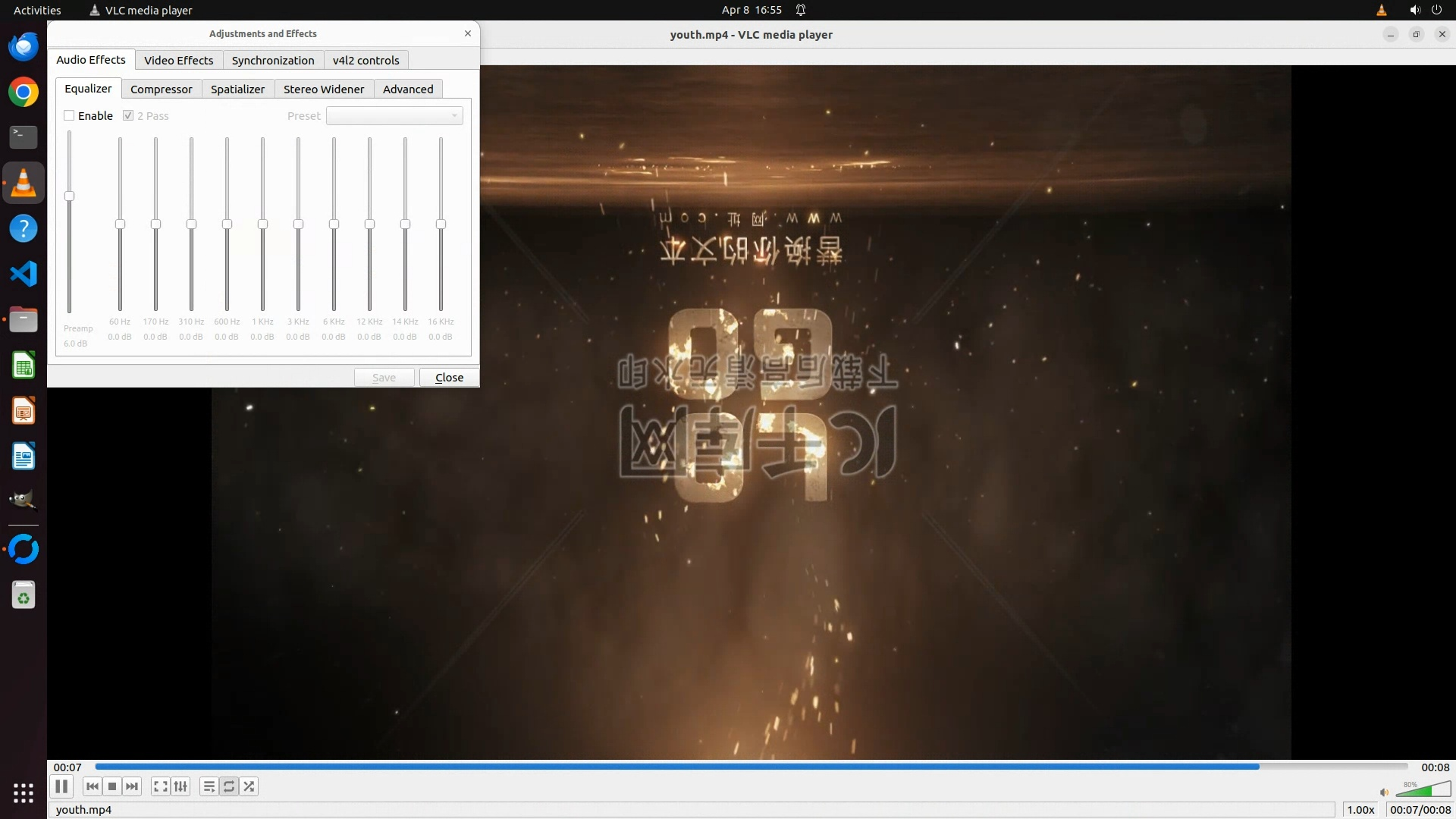
Task: Skip to the next media track
Action: [x=132, y=786]
